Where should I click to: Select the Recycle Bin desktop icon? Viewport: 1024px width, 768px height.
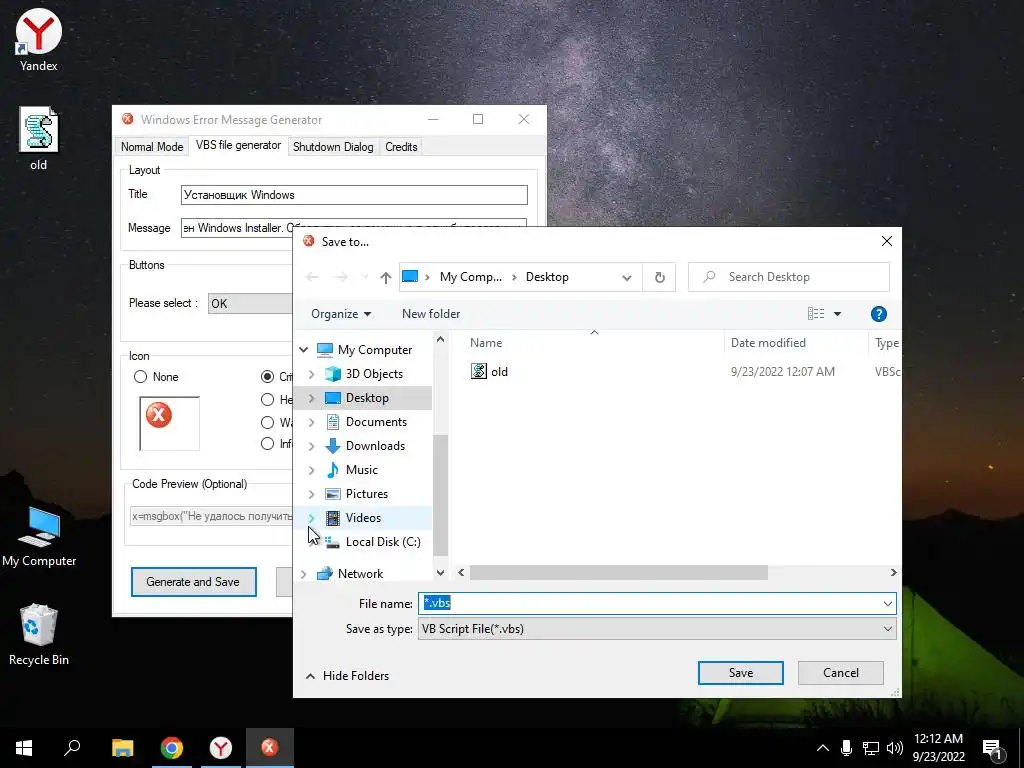[39, 634]
